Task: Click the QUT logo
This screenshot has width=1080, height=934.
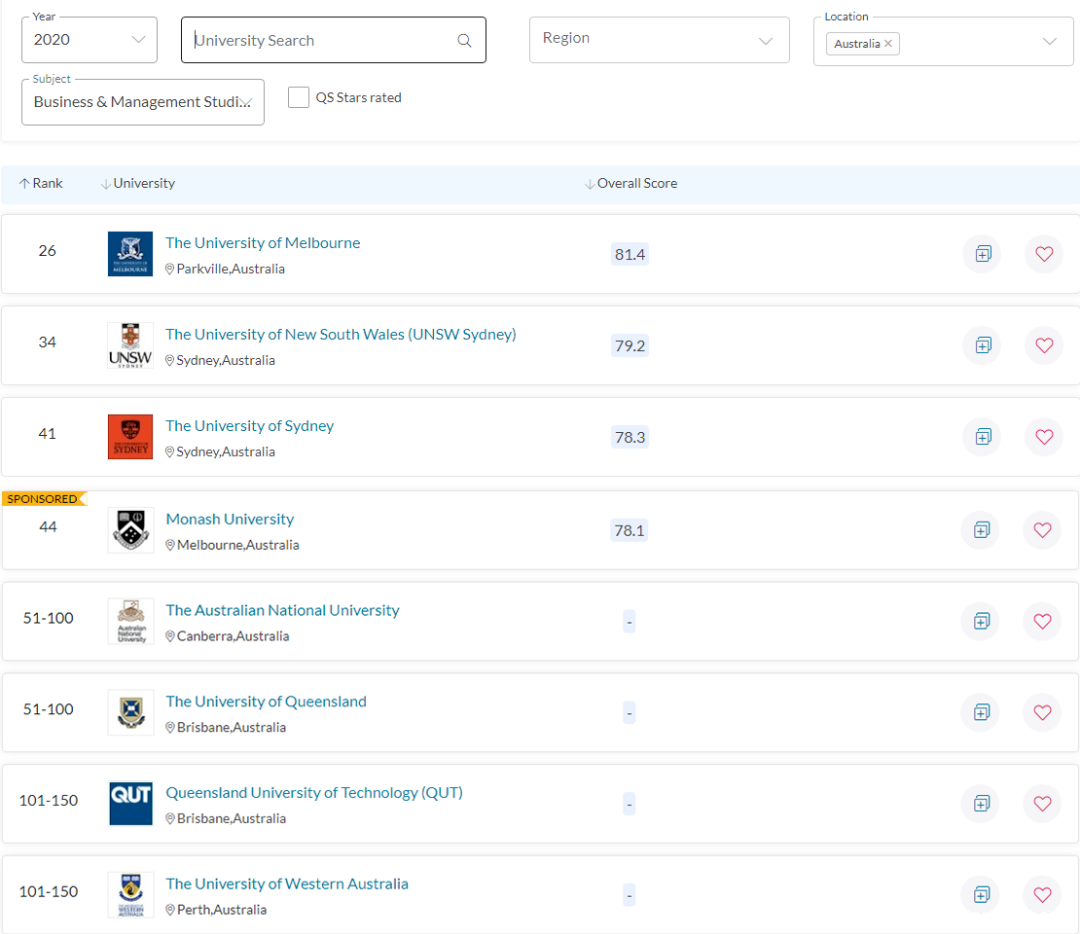Action: (131, 803)
